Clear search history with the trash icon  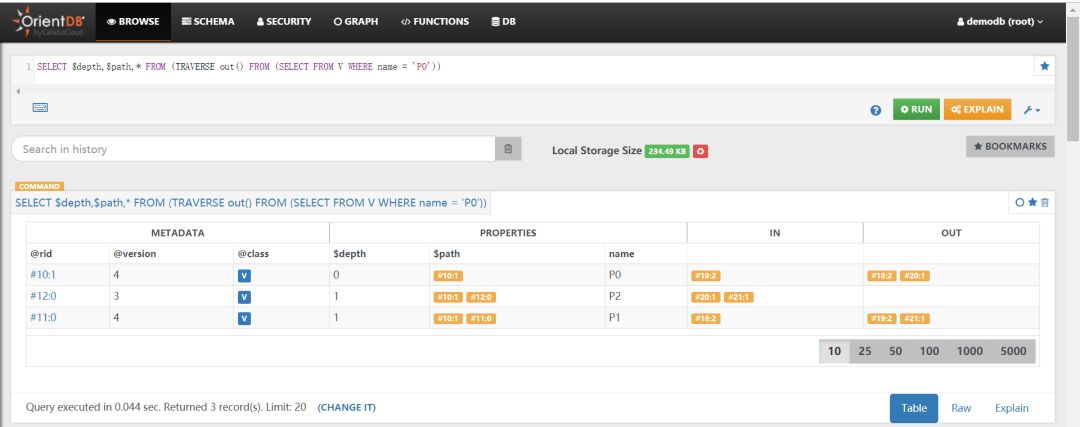[508, 149]
